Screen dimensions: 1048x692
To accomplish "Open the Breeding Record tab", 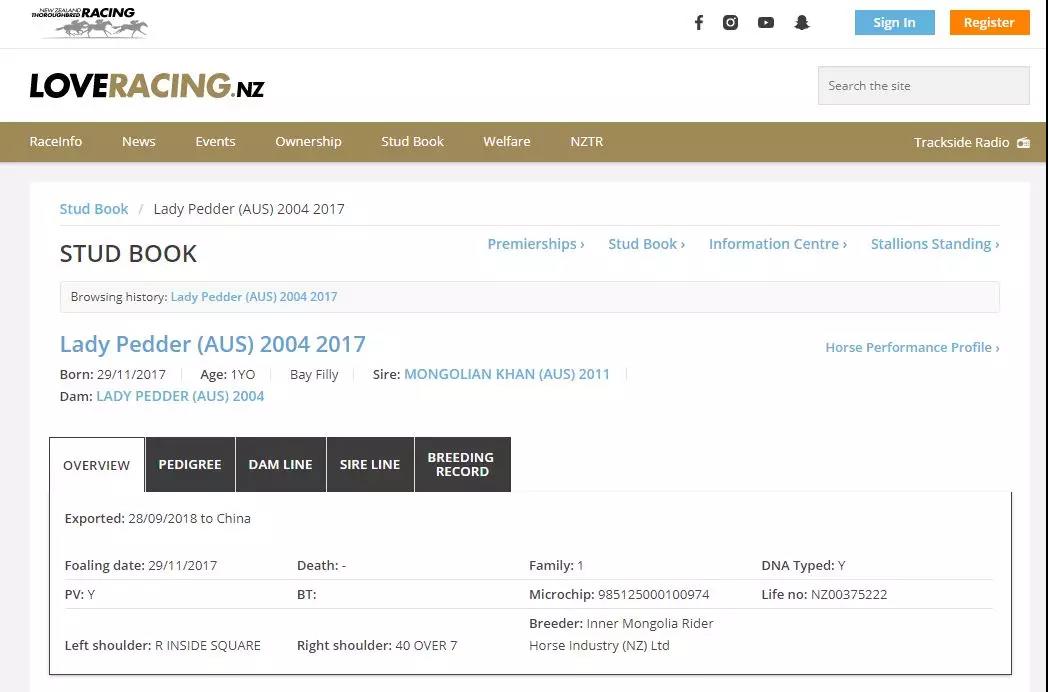I will coord(461,464).
